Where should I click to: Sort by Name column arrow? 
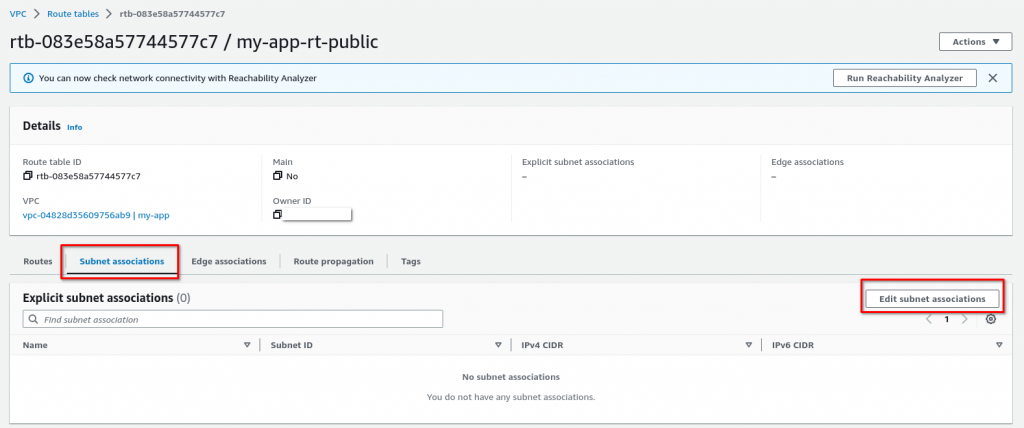[247, 345]
